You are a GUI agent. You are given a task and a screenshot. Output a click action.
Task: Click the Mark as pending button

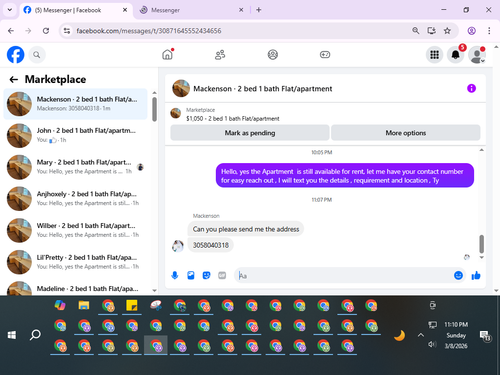tap(250, 133)
